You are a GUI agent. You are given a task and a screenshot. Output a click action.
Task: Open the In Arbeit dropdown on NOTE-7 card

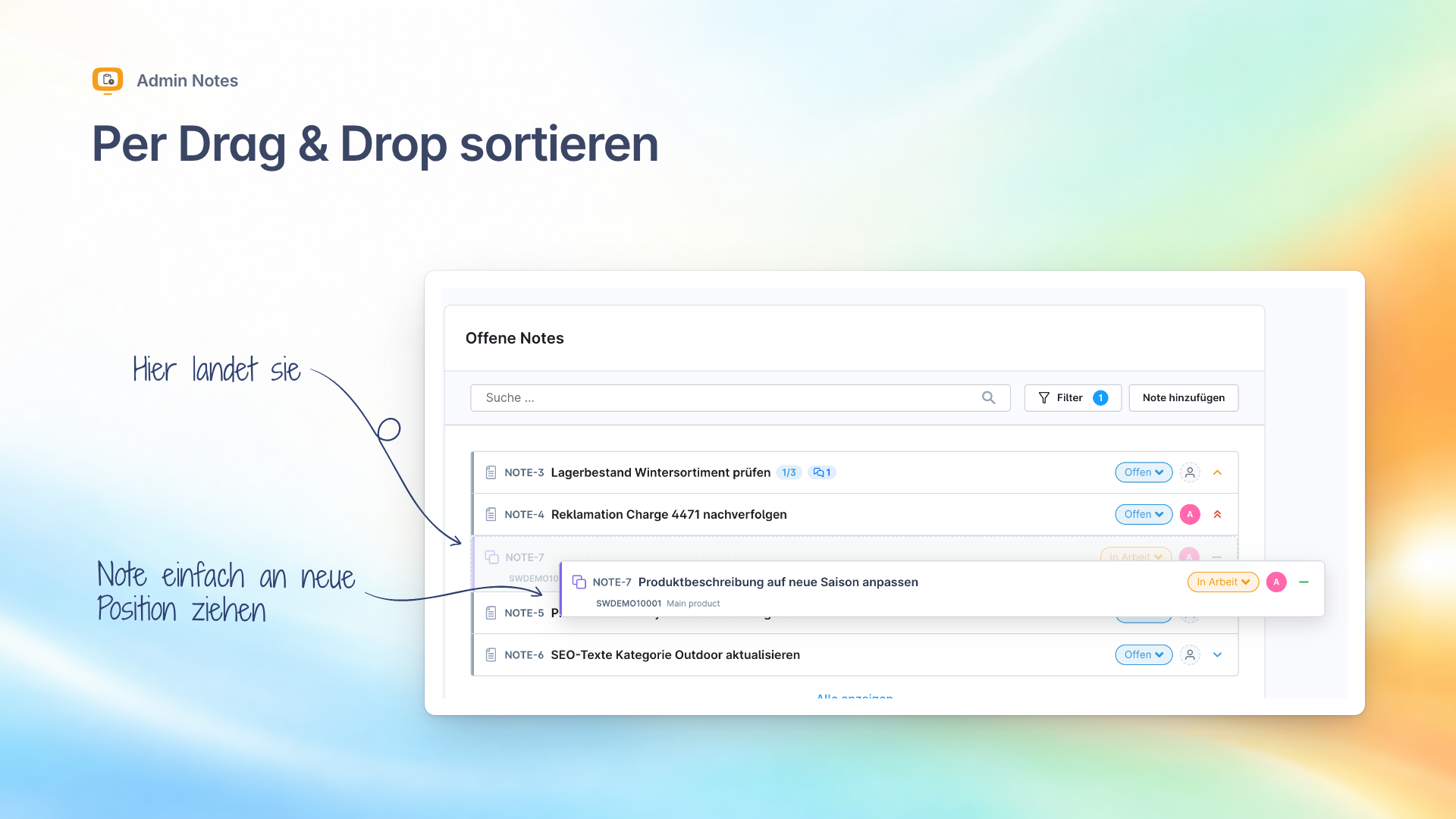pyautogui.click(x=1223, y=582)
